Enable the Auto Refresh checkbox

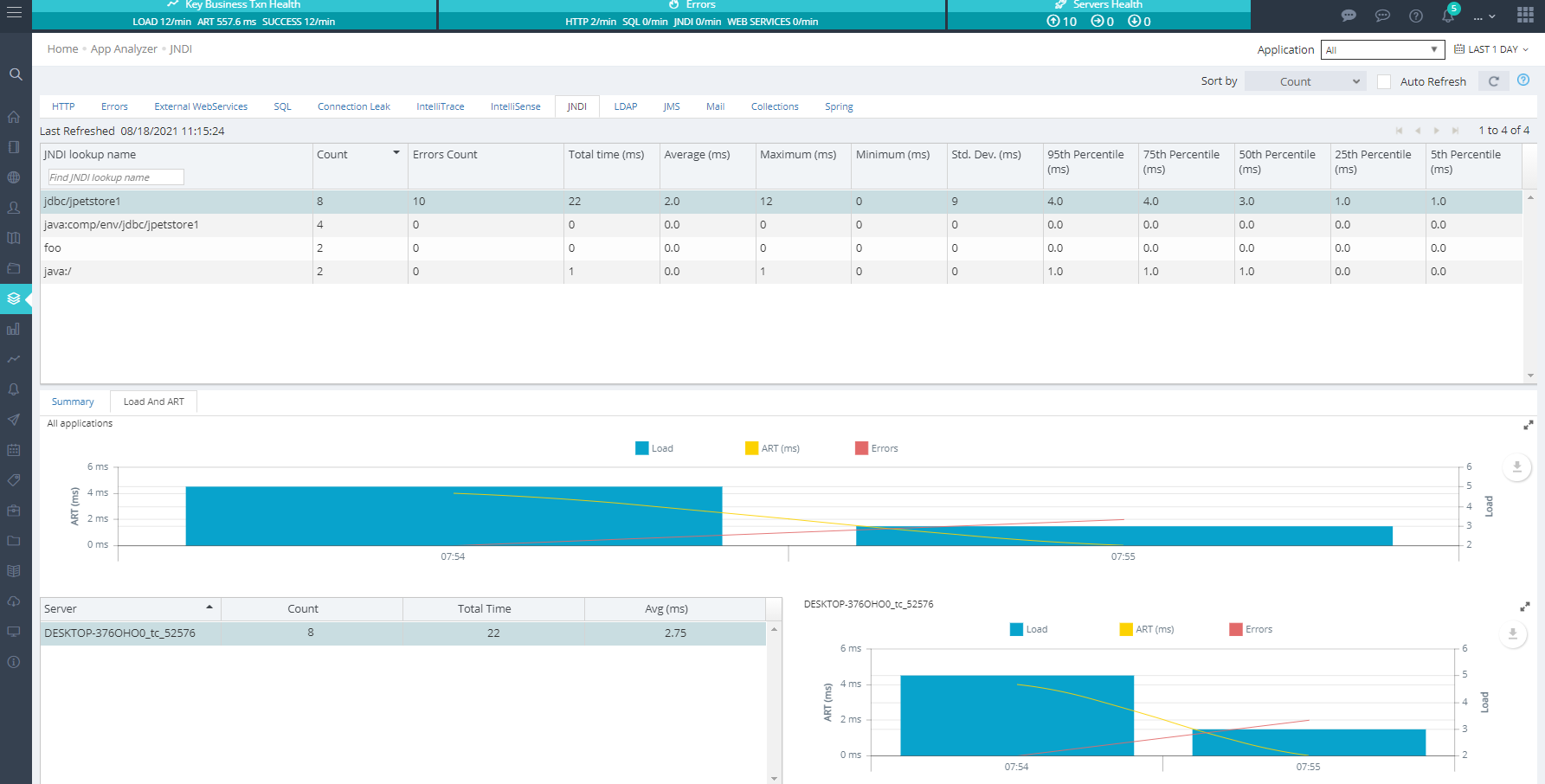coord(1384,81)
